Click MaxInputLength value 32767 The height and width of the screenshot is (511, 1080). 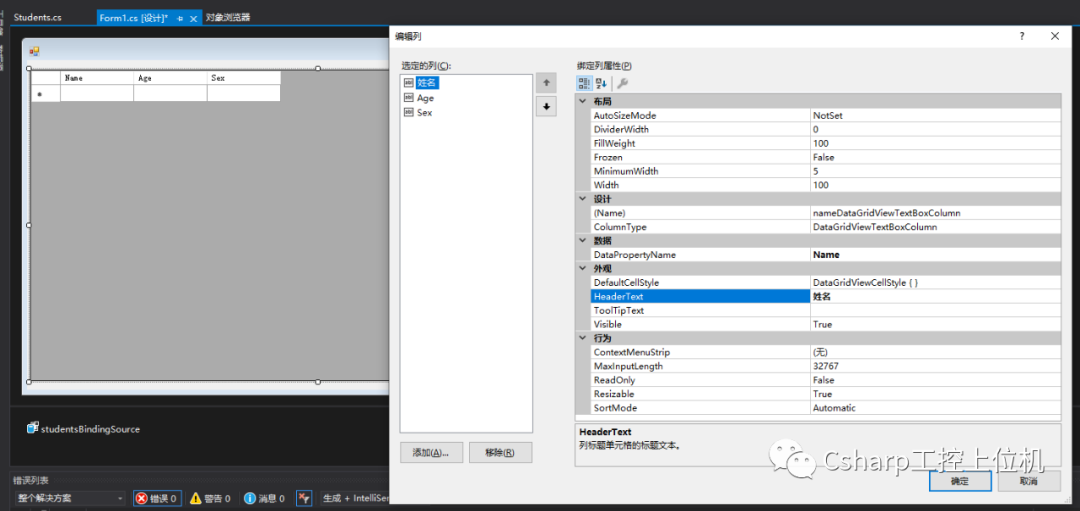point(935,366)
